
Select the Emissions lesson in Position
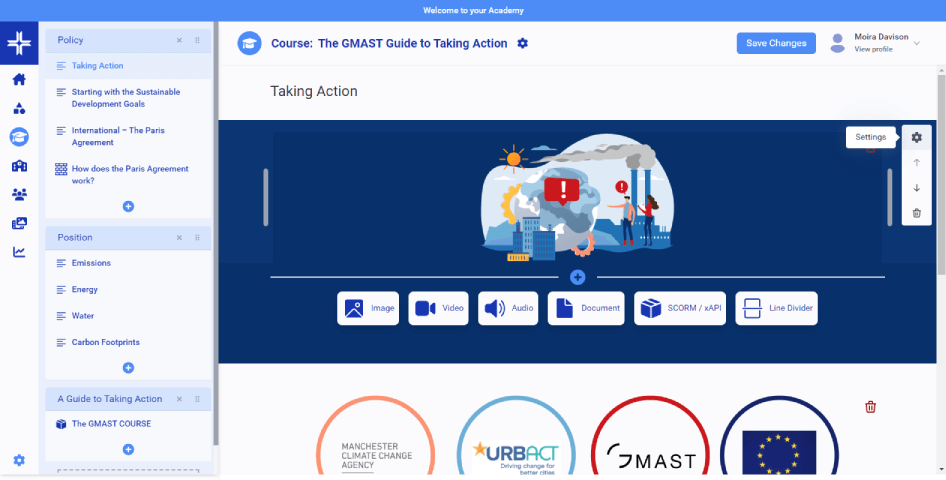tap(91, 263)
